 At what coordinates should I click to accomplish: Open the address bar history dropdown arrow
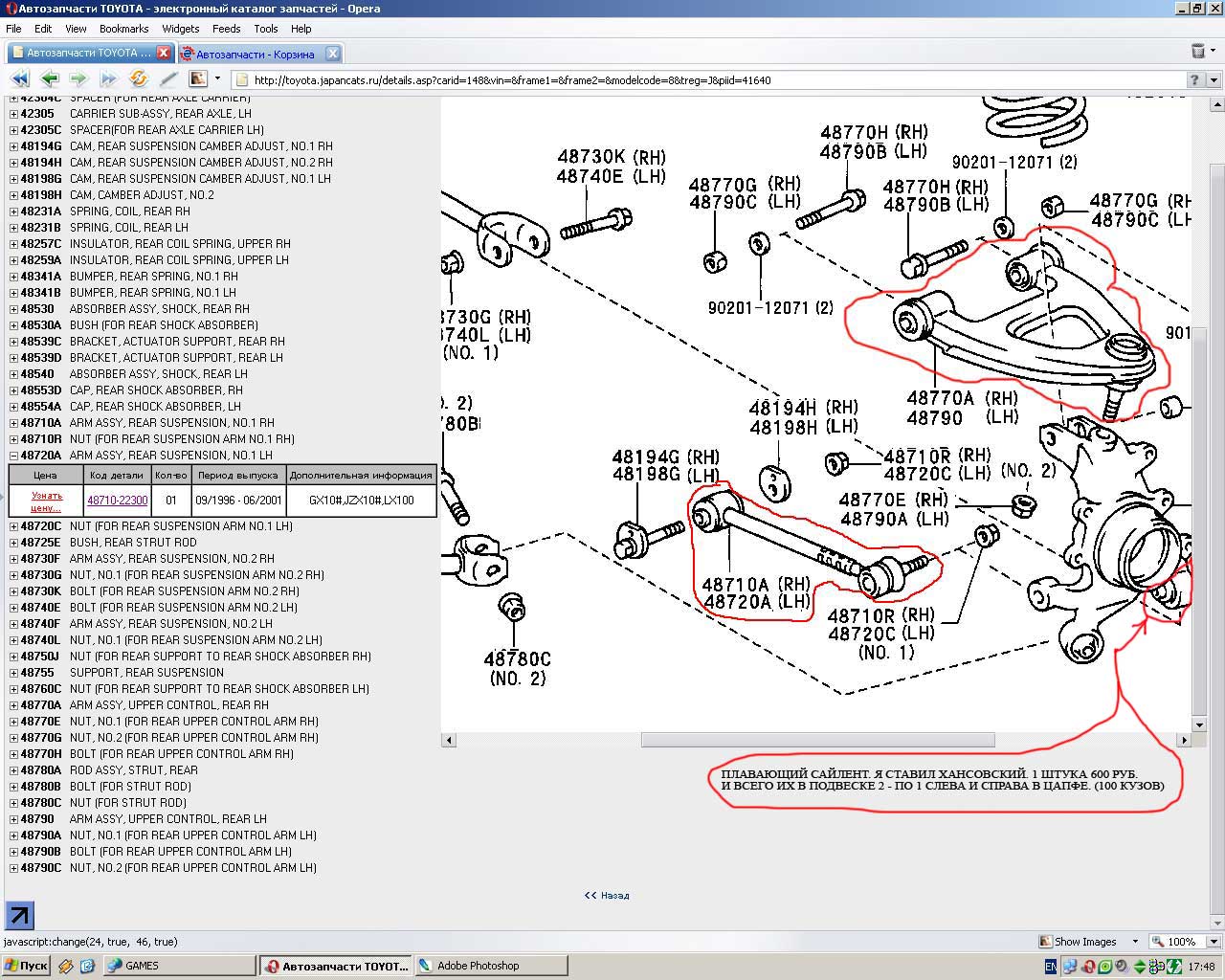coord(1213,80)
